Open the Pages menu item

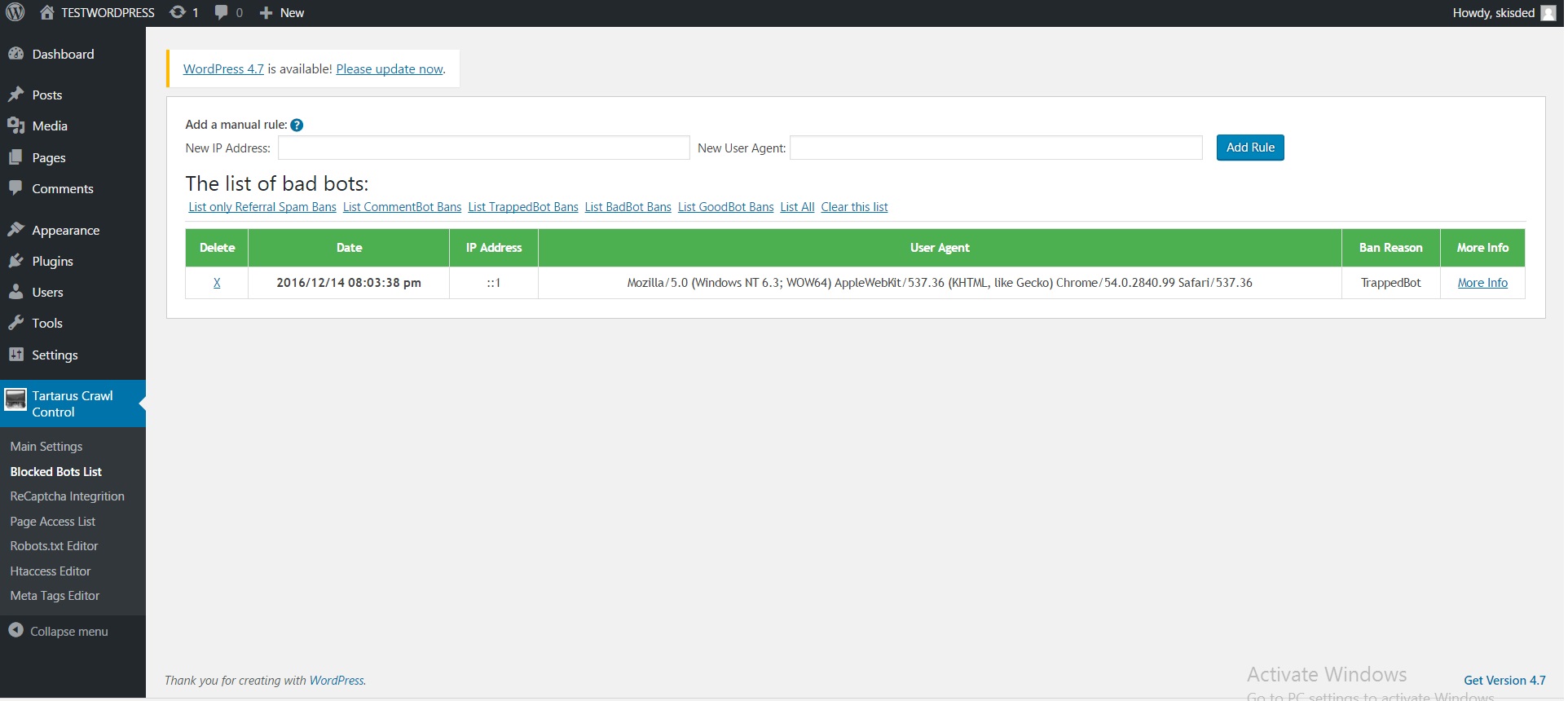[x=49, y=157]
